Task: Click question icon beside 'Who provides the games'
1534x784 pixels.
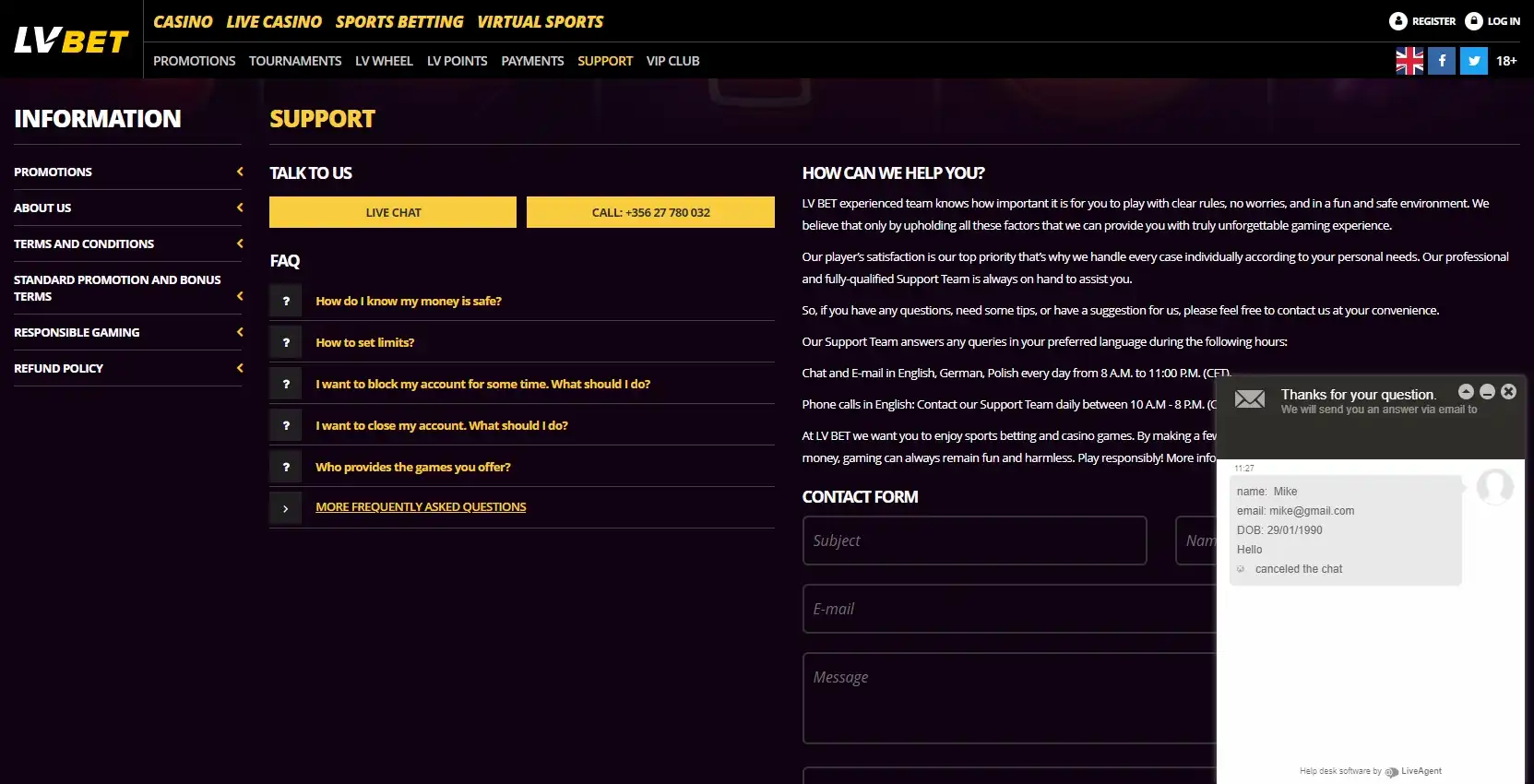Action: (286, 467)
